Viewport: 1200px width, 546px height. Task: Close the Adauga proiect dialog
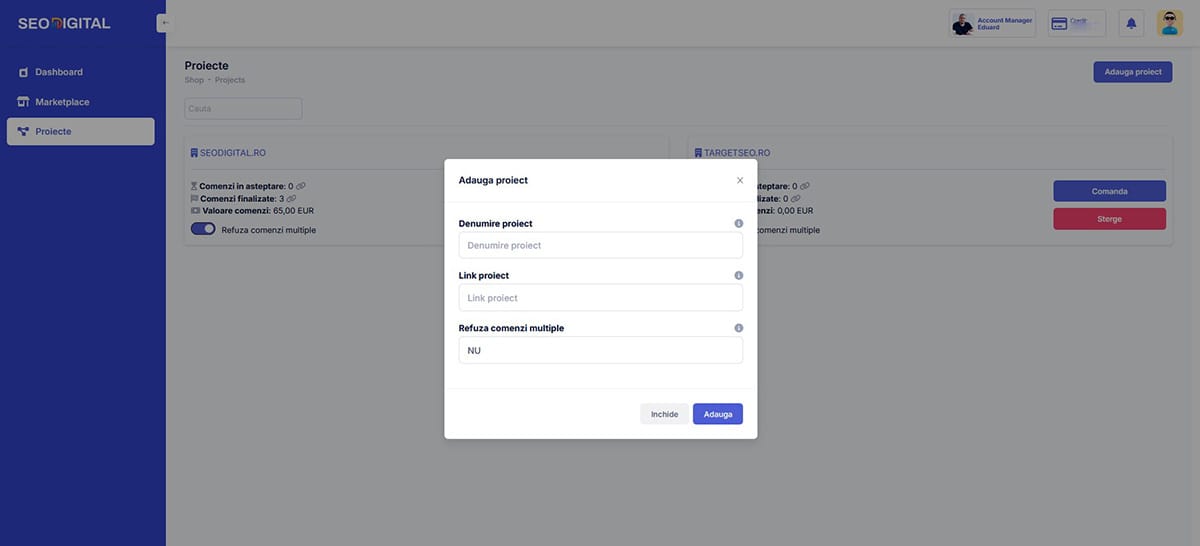740,180
